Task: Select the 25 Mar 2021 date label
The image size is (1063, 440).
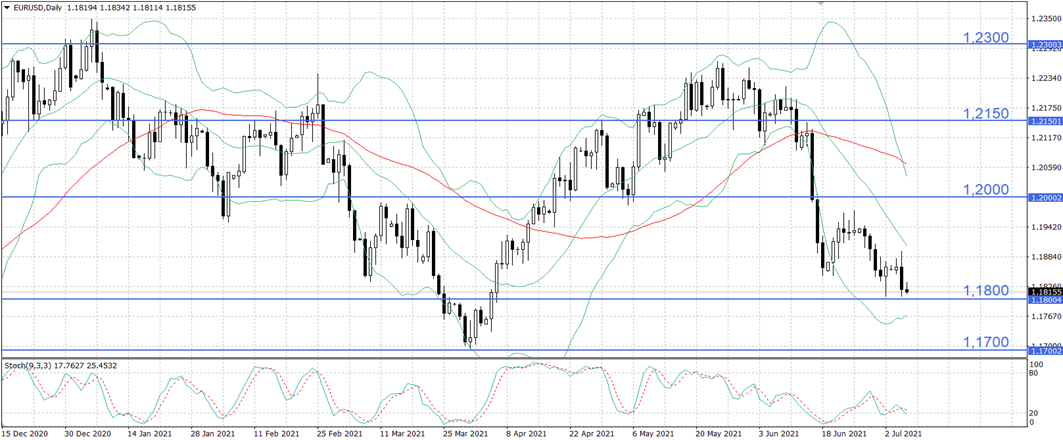Action: [465, 434]
